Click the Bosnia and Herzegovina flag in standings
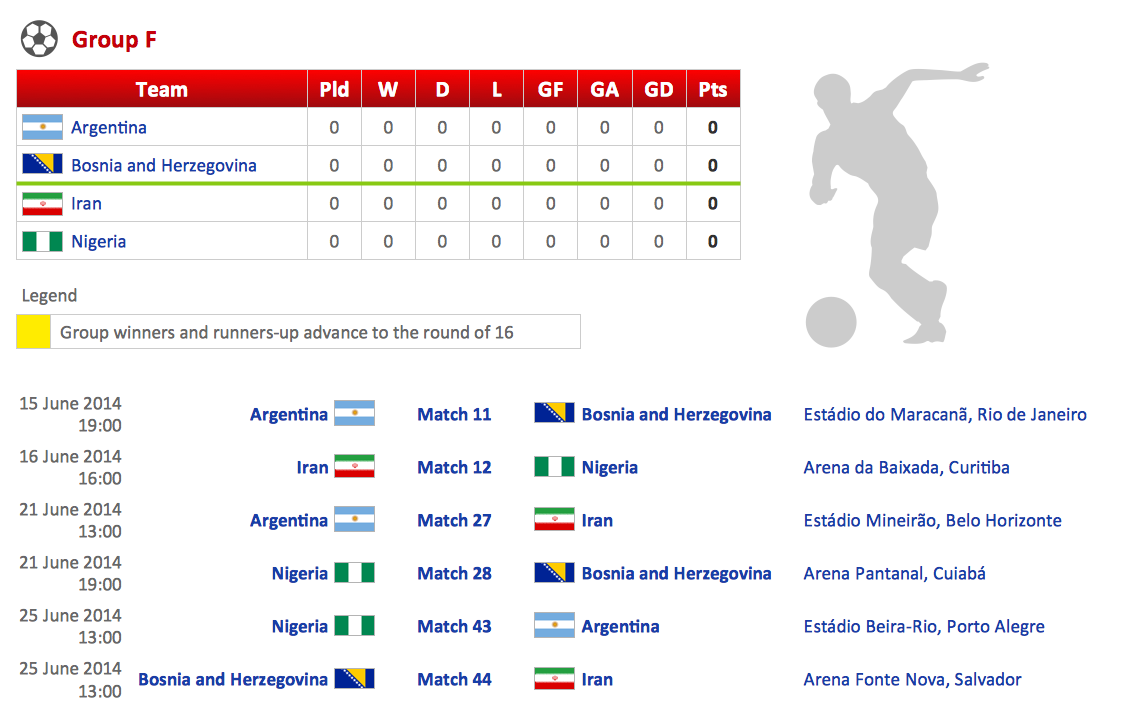 pos(42,165)
